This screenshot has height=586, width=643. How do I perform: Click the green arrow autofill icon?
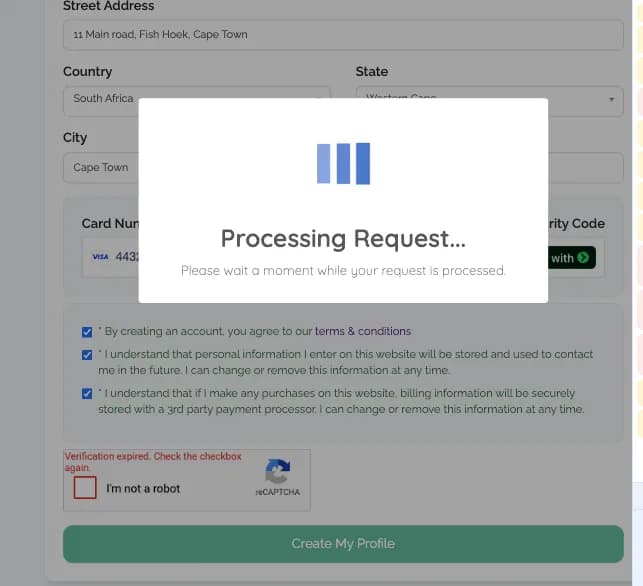click(583, 258)
